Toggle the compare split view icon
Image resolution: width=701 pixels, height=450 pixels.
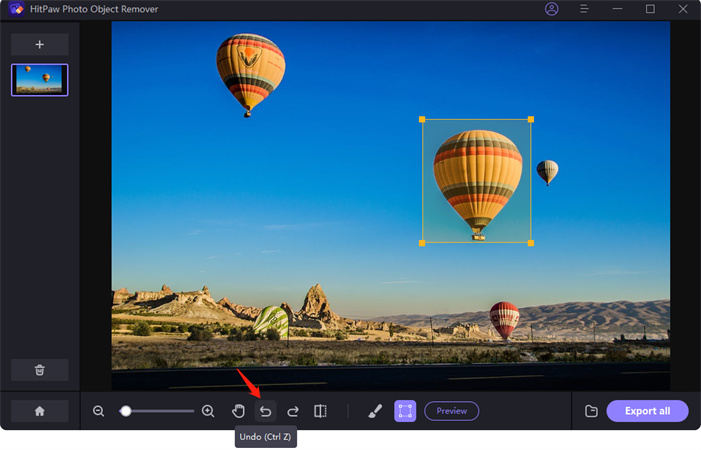point(320,411)
